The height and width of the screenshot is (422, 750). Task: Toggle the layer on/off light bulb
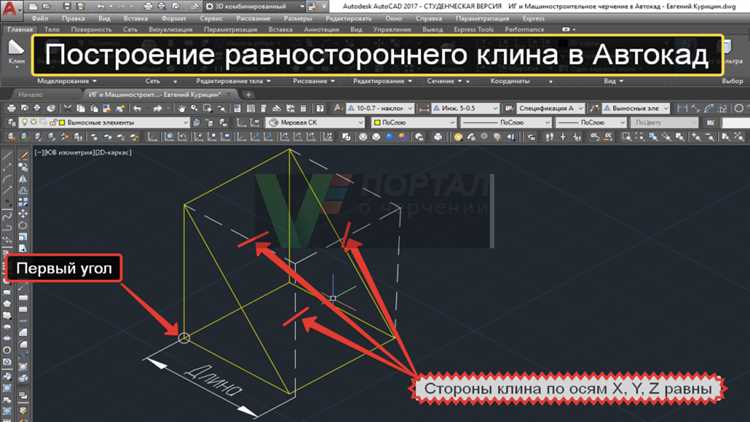point(25,123)
